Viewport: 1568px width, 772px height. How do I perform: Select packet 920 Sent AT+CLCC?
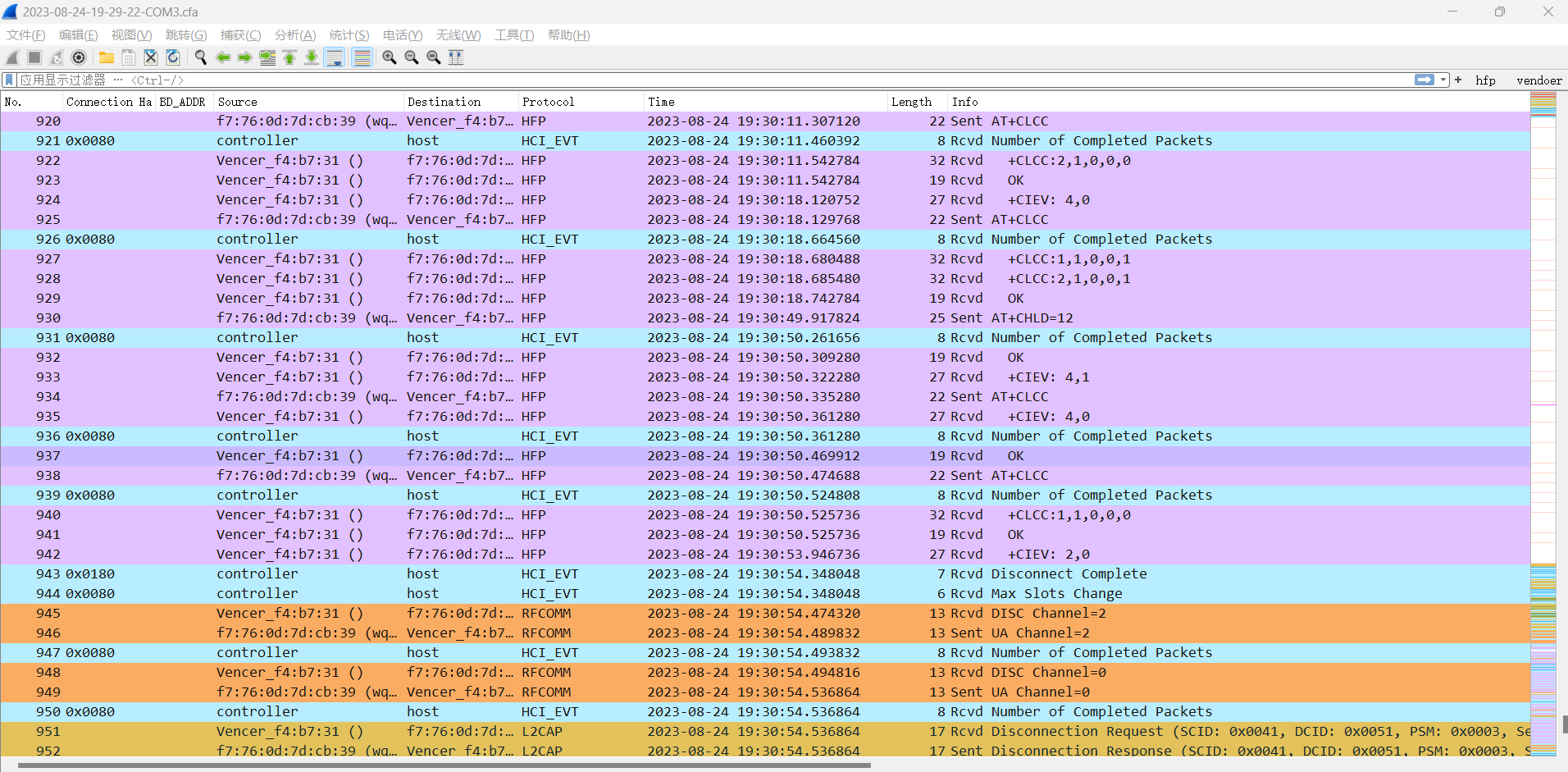tap(765, 121)
